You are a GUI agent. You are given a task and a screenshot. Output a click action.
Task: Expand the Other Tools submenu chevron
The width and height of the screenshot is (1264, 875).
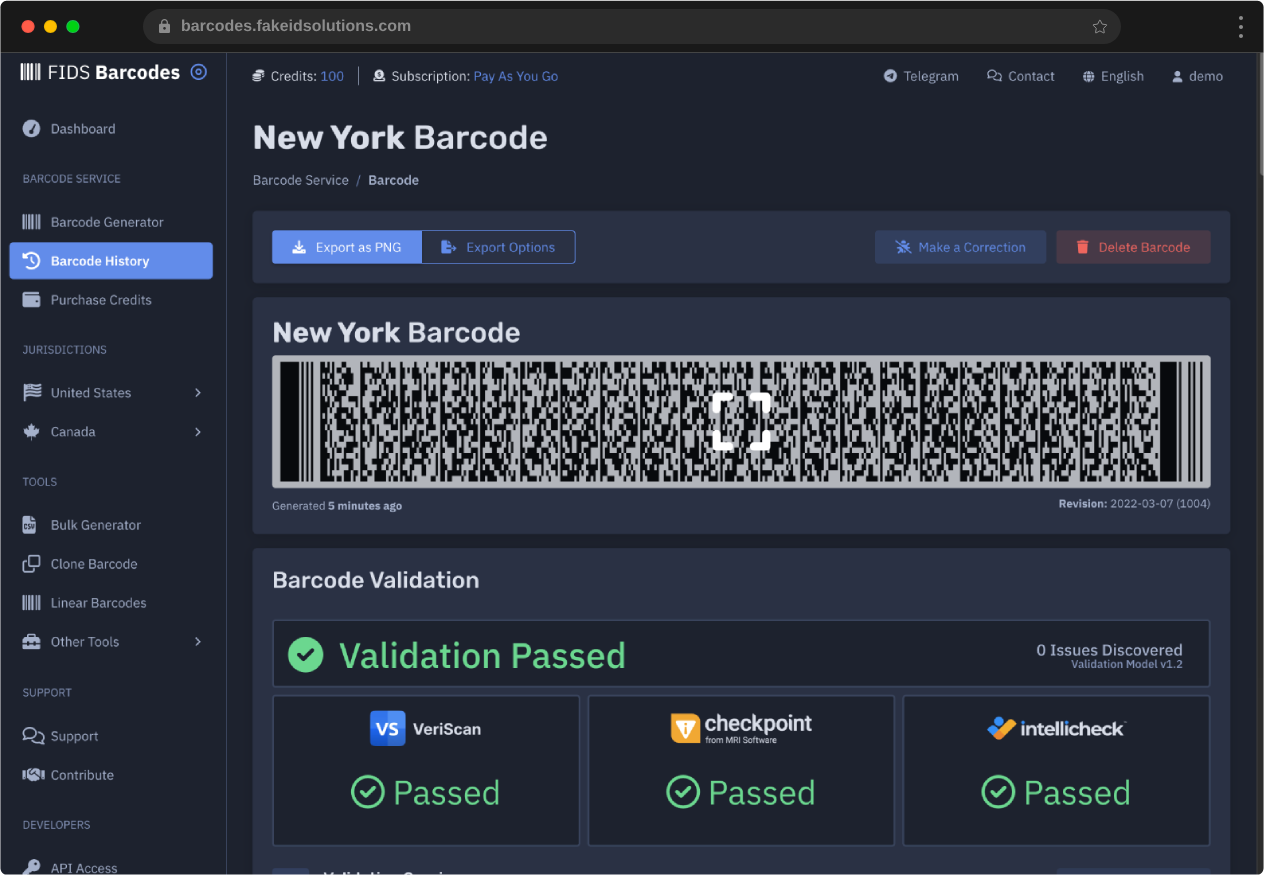click(x=198, y=642)
